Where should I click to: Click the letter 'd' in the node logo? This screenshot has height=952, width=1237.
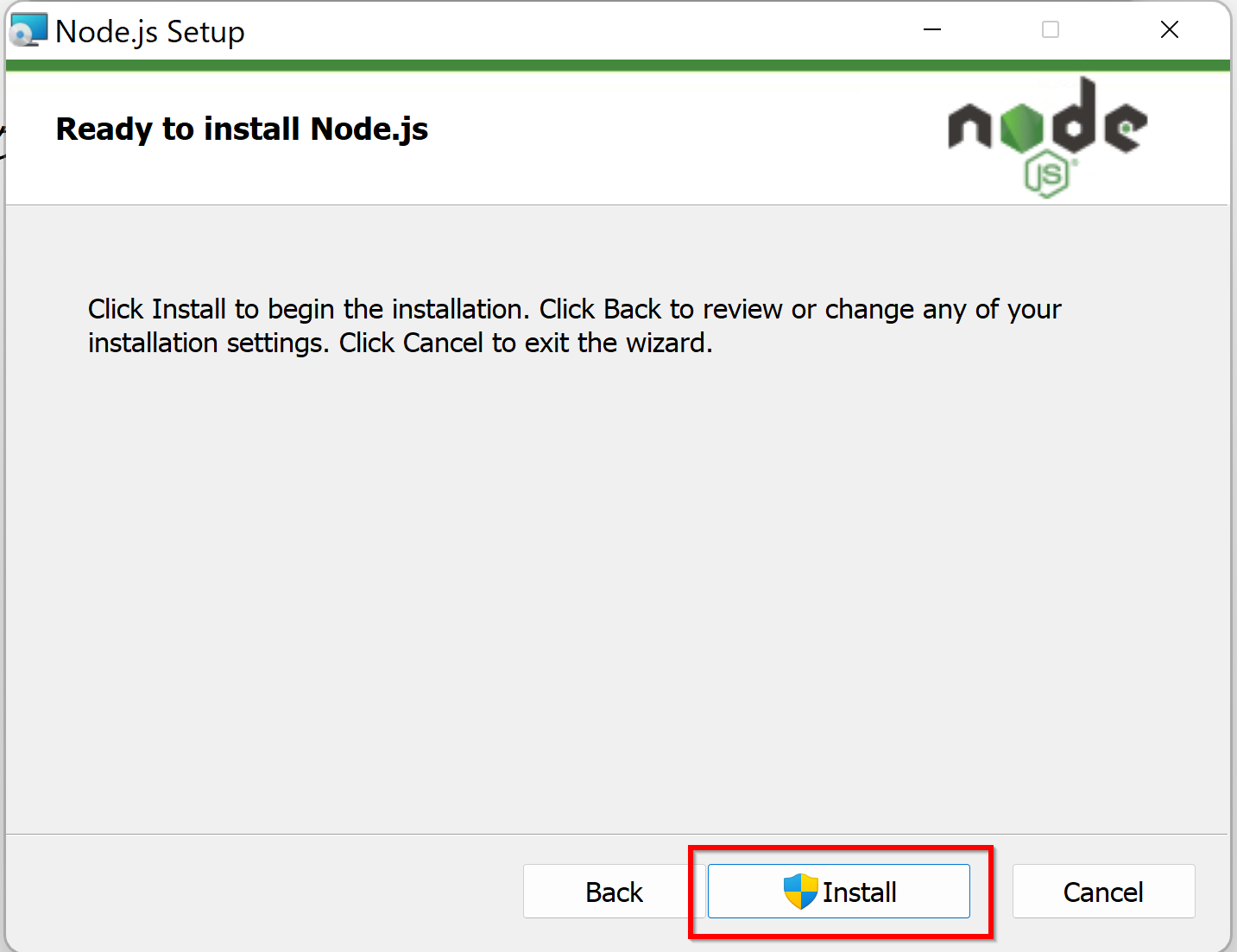coord(1074,114)
